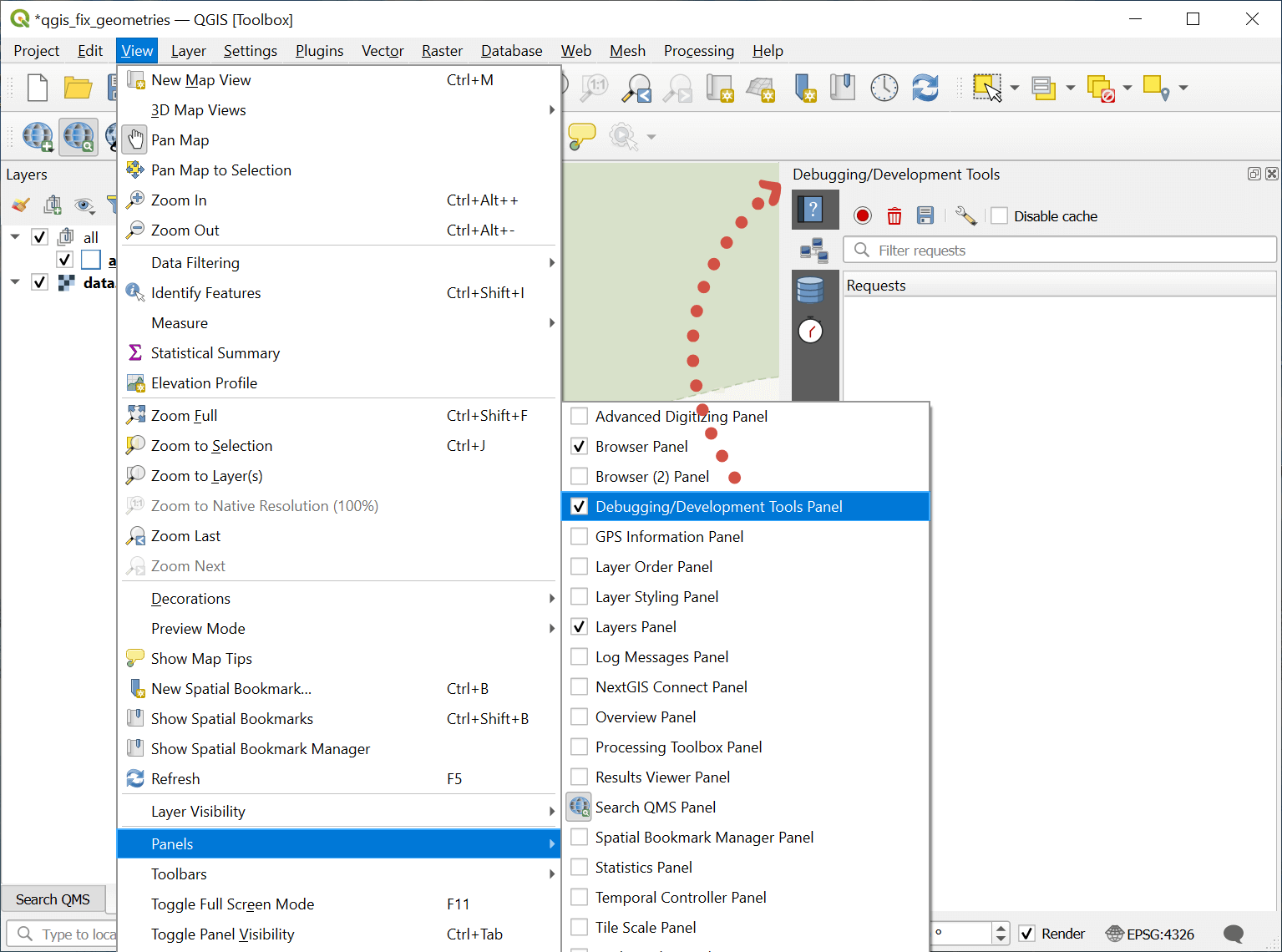Toggle the Render checkbox in status bar
This screenshot has width=1282, height=952.
point(1027,934)
